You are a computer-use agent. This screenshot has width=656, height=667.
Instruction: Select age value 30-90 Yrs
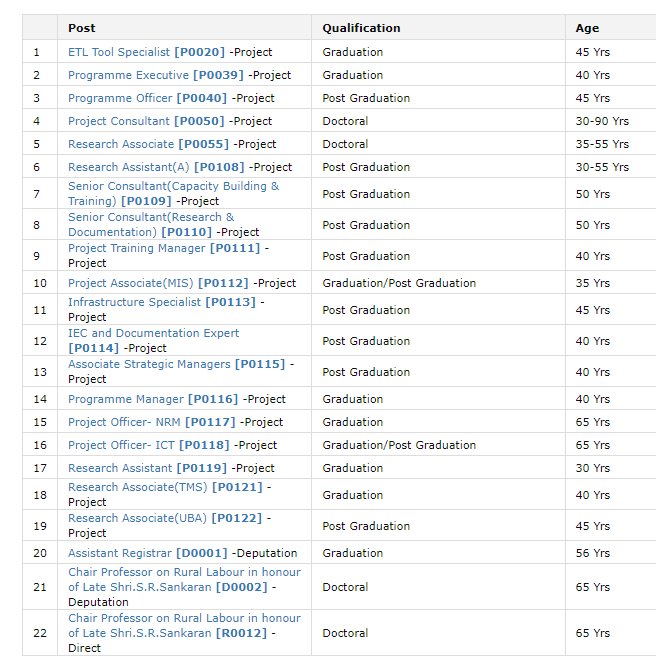click(x=602, y=121)
